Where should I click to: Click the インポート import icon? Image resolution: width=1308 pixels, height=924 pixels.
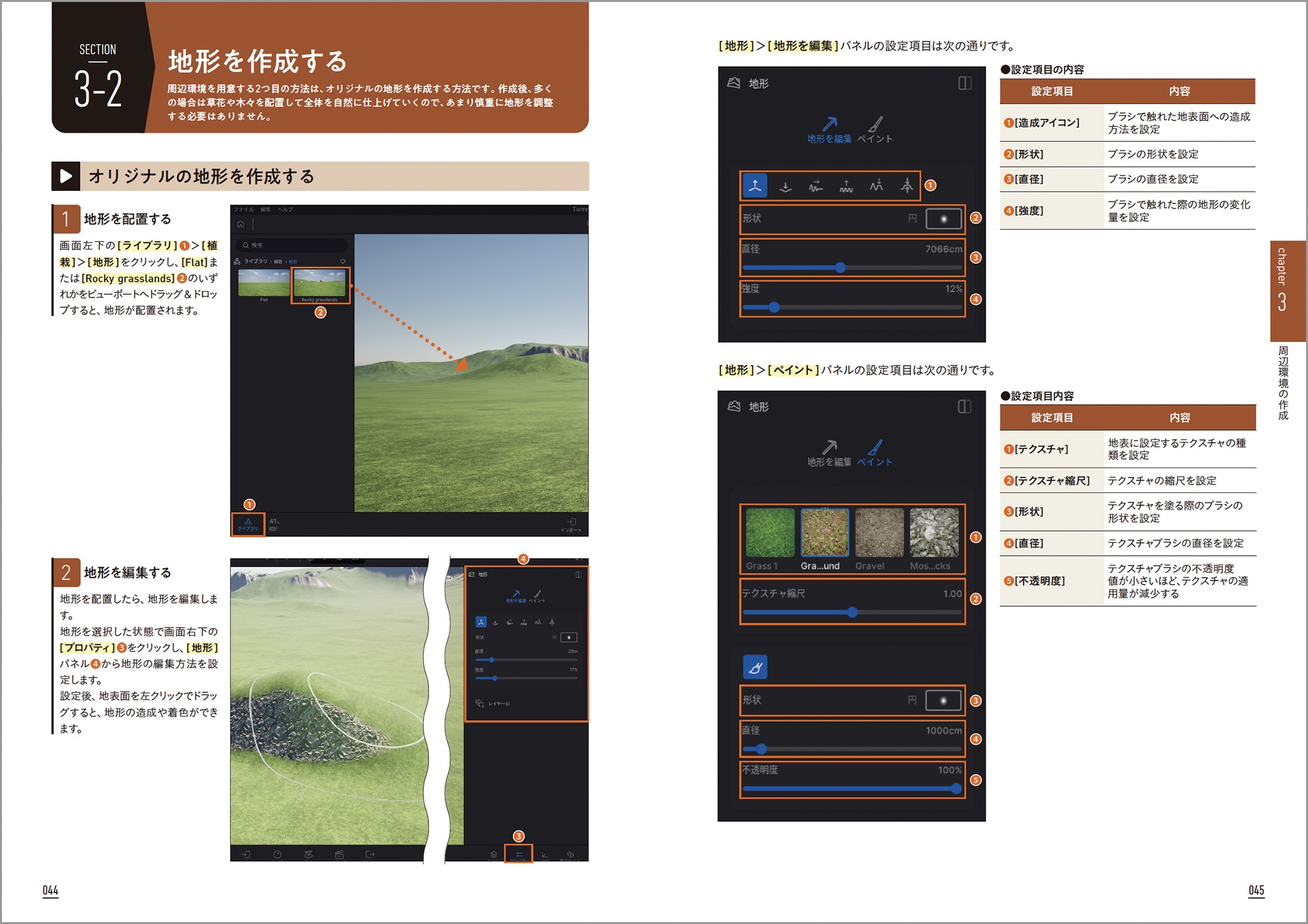point(571,524)
